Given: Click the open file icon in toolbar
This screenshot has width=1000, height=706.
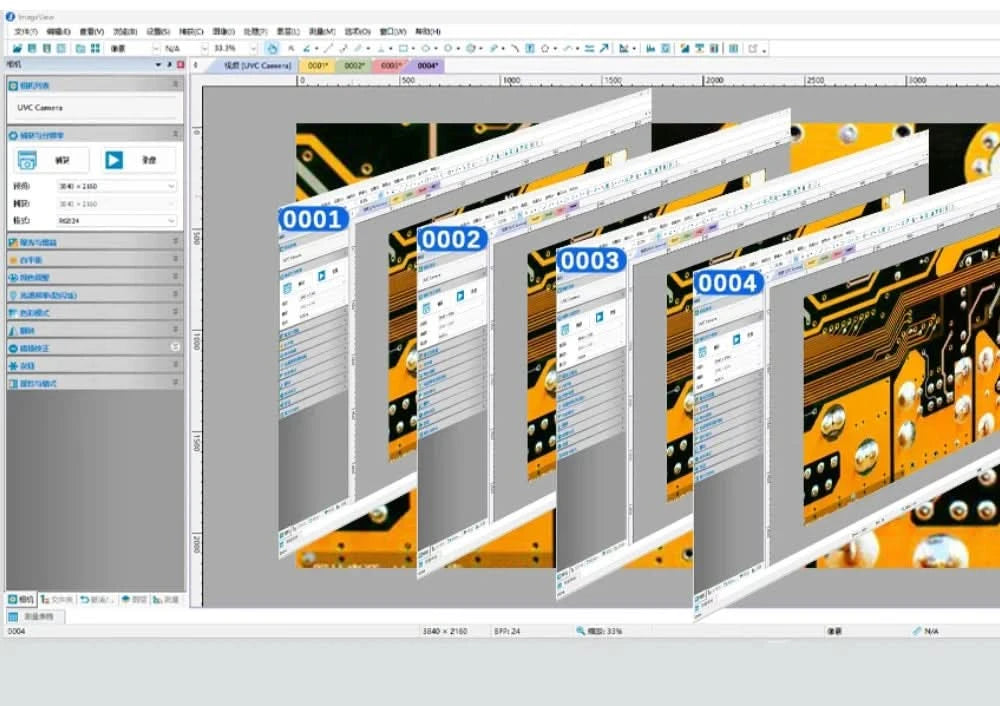Looking at the screenshot, I should (x=17, y=48).
